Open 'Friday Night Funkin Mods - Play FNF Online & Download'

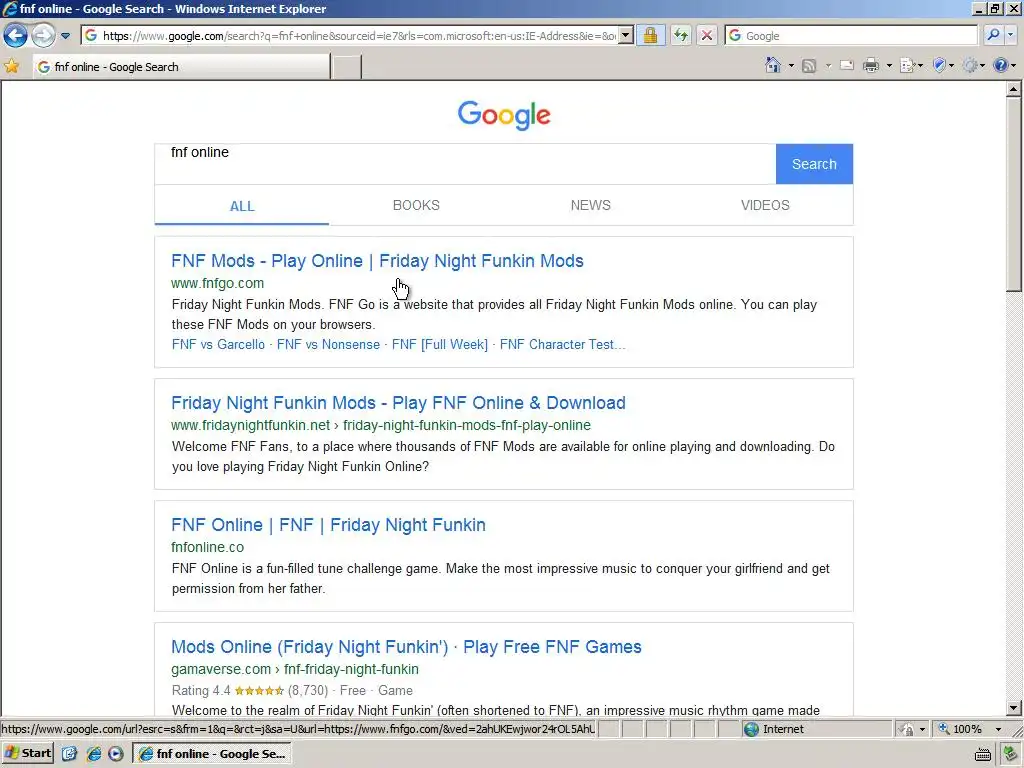point(398,403)
